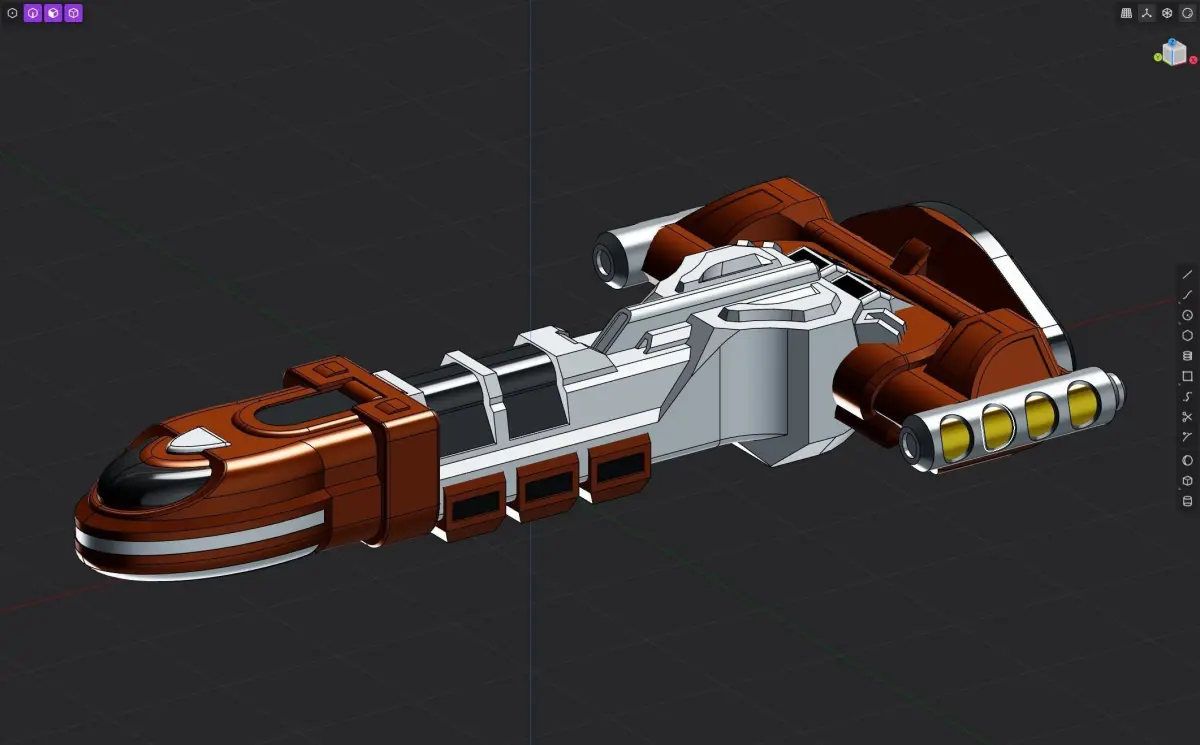This screenshot has height=745, width=1200.
Task: Toggle x-ray wireframe view mode
Action: tap(1166, 13)
